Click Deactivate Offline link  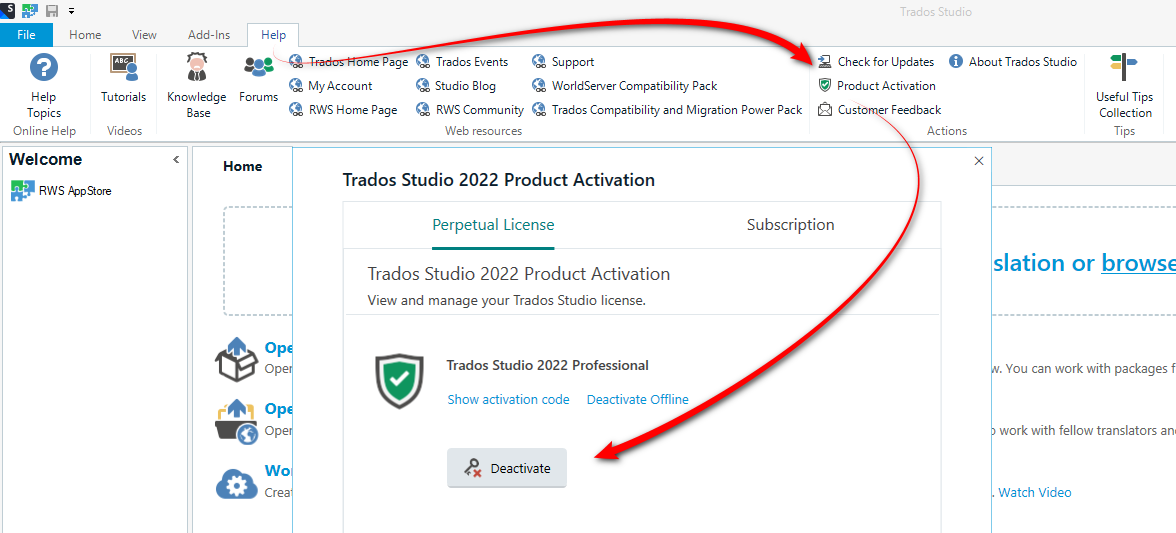pos(638,400)
